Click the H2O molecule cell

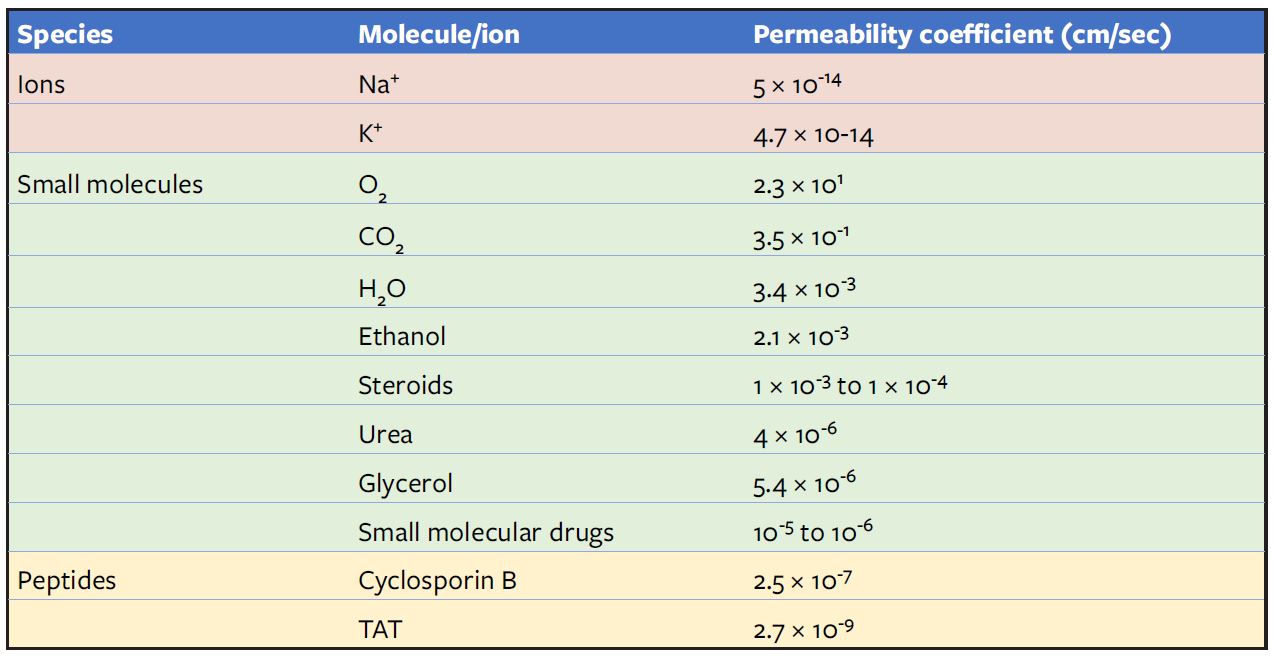coord(382,289)
